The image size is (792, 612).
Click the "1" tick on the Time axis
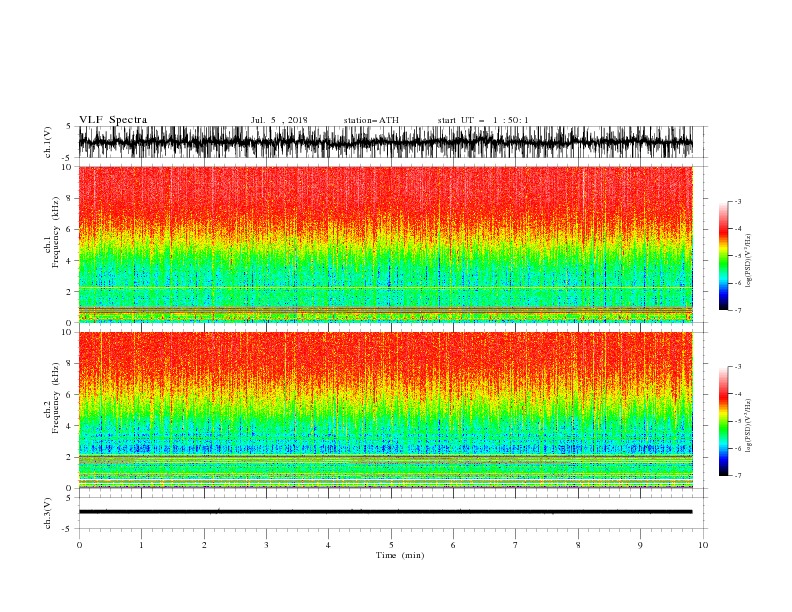[141, 545]
